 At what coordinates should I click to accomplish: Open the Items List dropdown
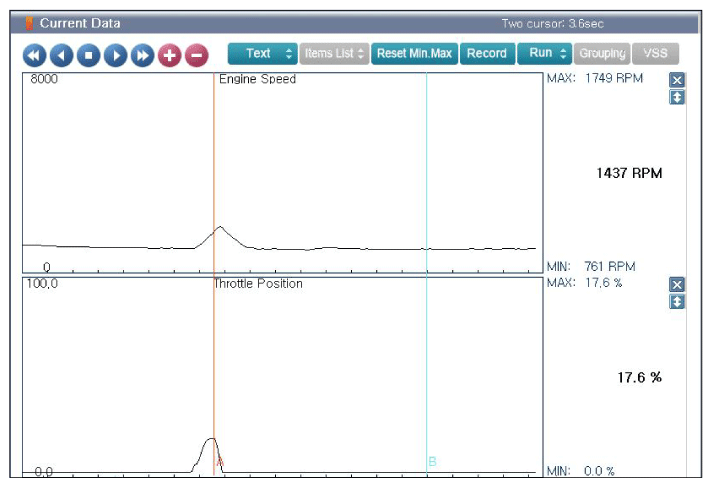[x=334, y=54]
